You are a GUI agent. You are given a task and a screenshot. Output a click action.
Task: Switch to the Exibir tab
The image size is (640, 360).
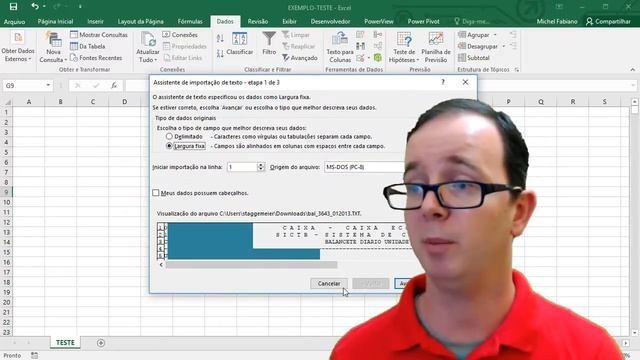289,21
